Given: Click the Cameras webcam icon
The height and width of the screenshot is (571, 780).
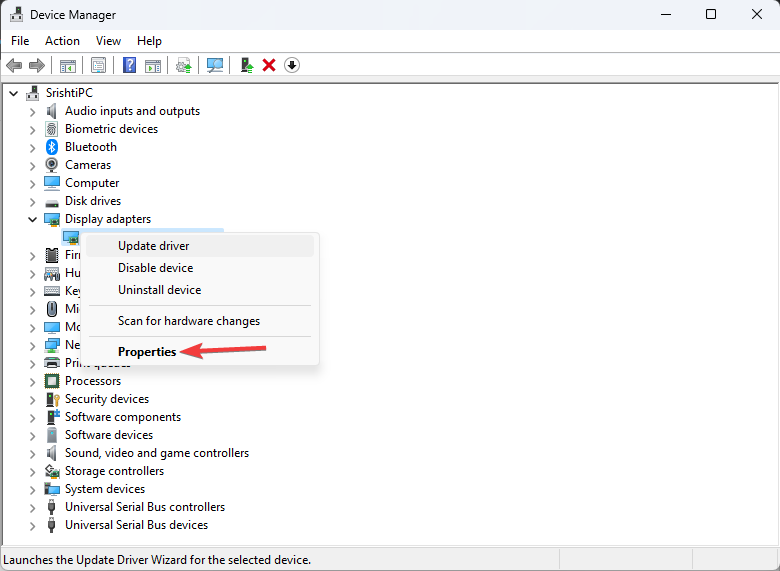Looking at the screenshot, I should [52, 165].
